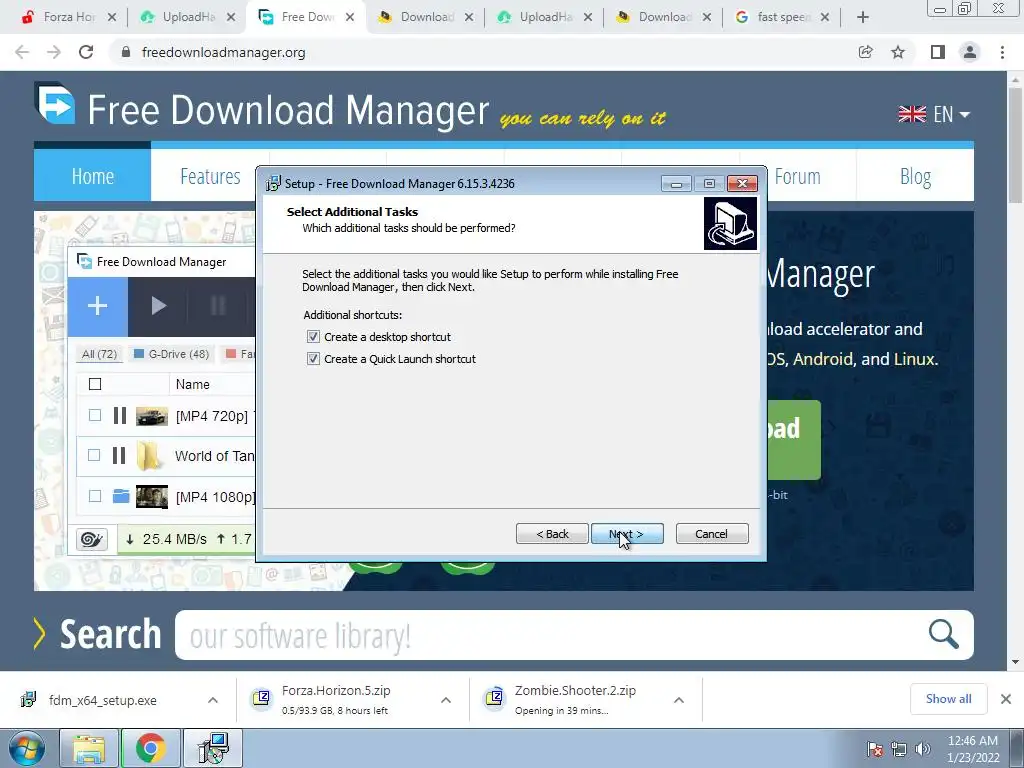Click the site lock icon in address bar

point(126,52)
